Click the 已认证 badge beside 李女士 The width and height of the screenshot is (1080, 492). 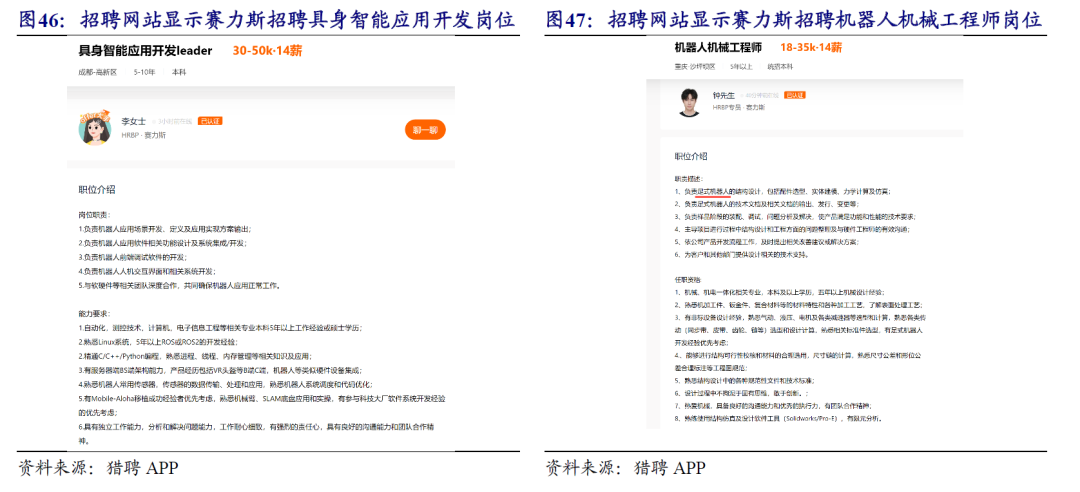pos(210,121)
